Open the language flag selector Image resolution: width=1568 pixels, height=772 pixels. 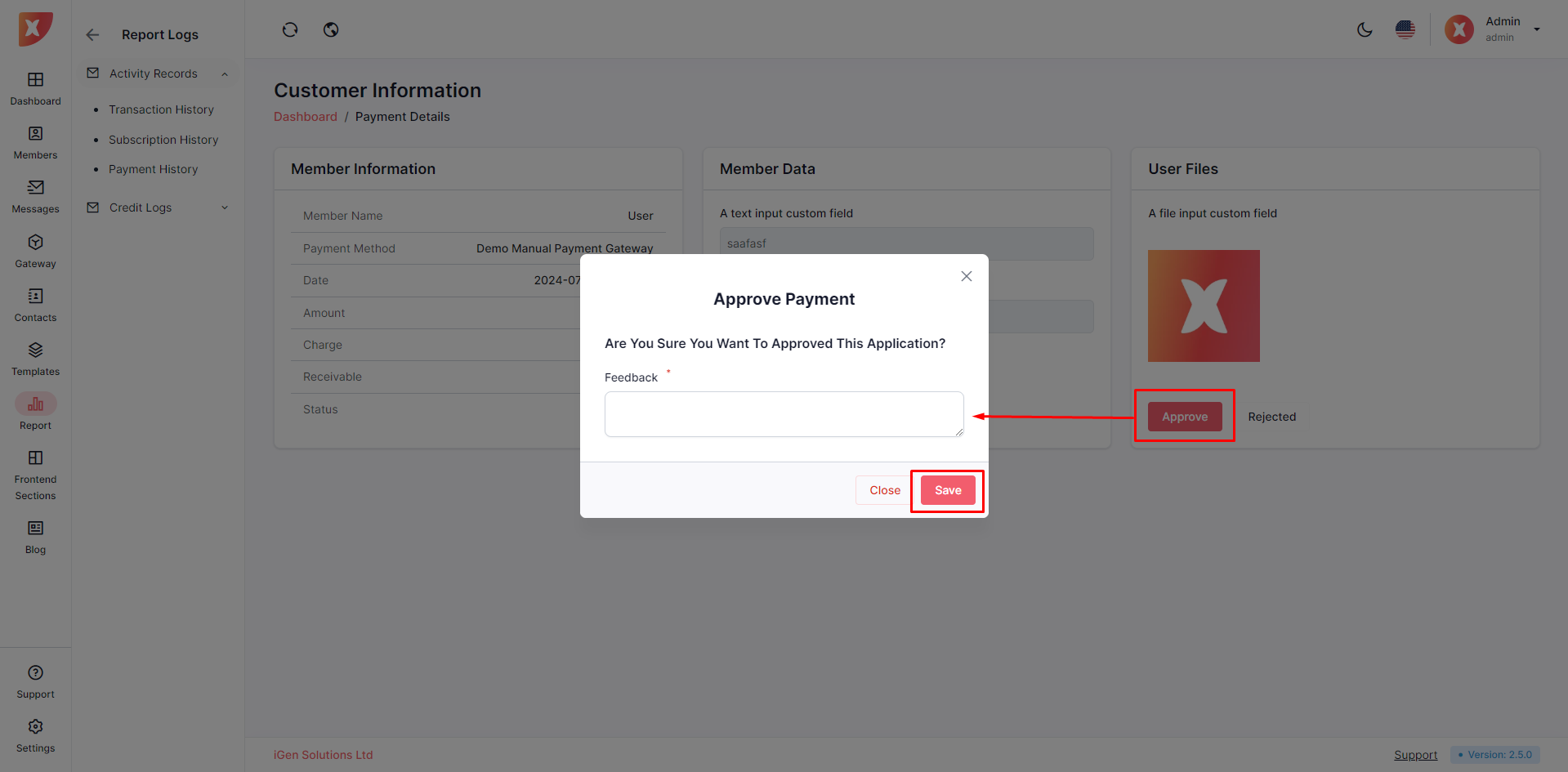(1405, 30)
